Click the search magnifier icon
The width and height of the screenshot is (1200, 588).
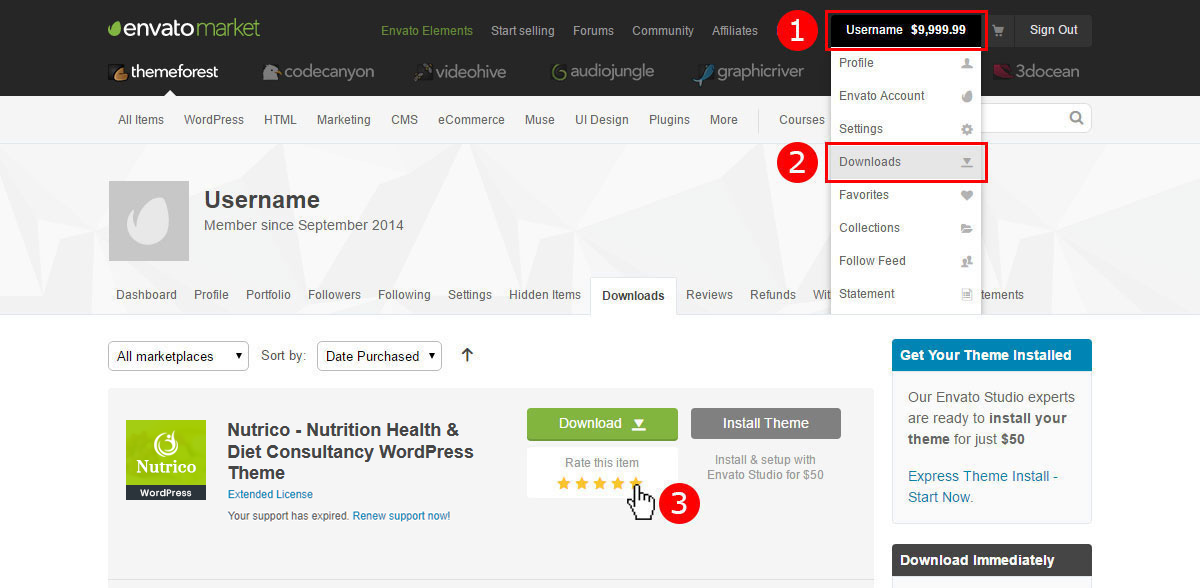tap(1076, 118)
